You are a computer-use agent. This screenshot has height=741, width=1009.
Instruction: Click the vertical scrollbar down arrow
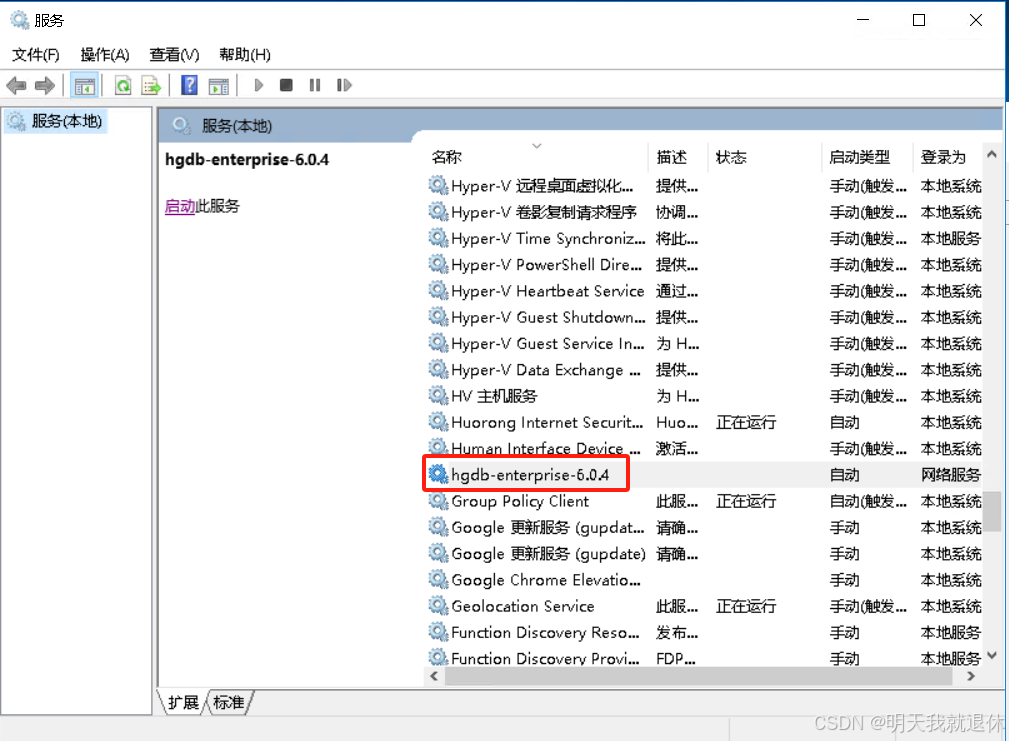pyautogui.click(x=992, y=655)
